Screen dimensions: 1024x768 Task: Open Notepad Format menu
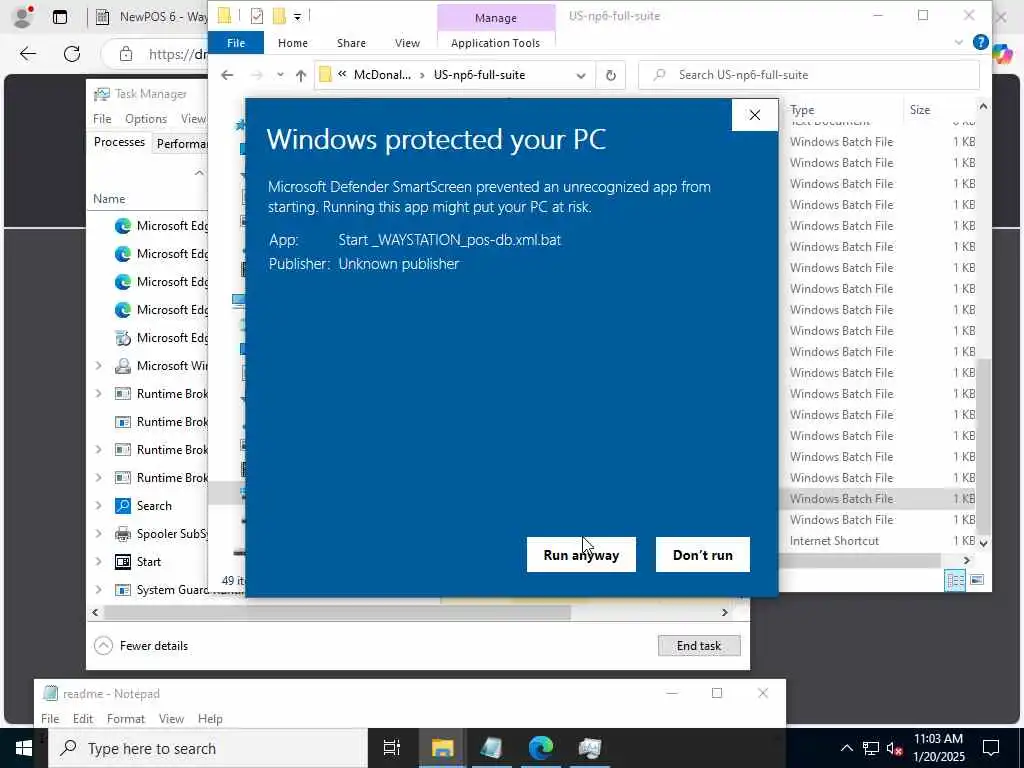pos(125,718)
